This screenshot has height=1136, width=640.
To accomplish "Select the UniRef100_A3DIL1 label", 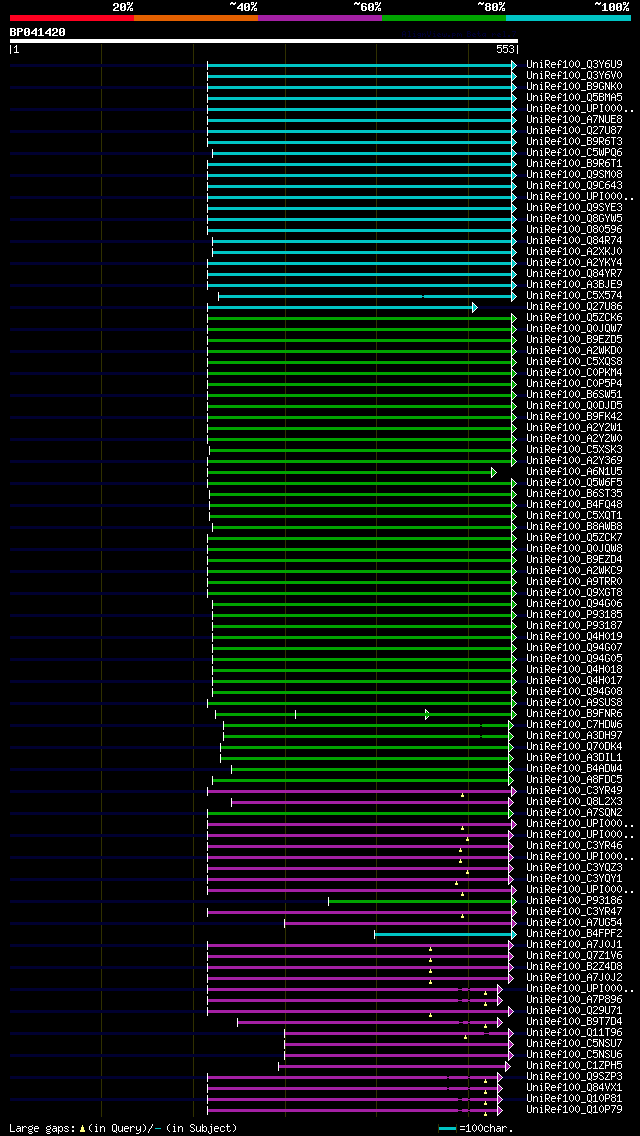I will [574, 757].
